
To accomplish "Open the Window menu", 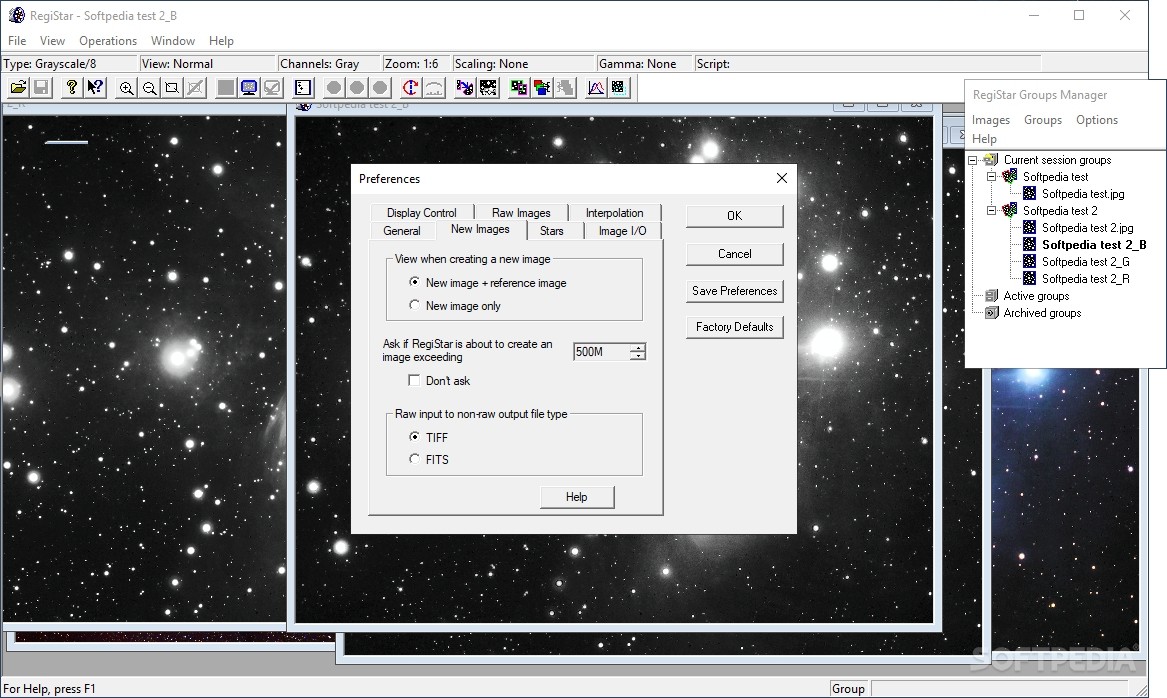I will tap(173, 40).
